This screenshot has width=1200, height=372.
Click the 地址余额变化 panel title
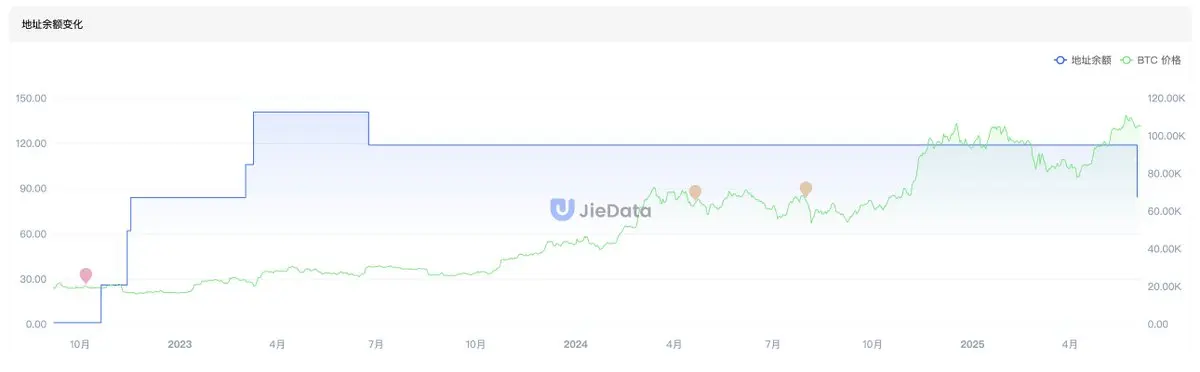(53, 24)
